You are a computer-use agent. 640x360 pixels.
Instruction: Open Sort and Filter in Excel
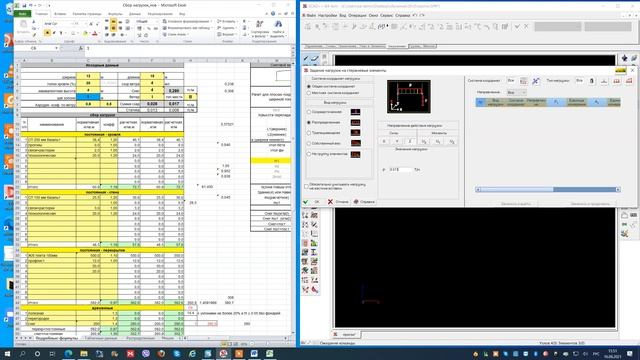coord(260,29)
